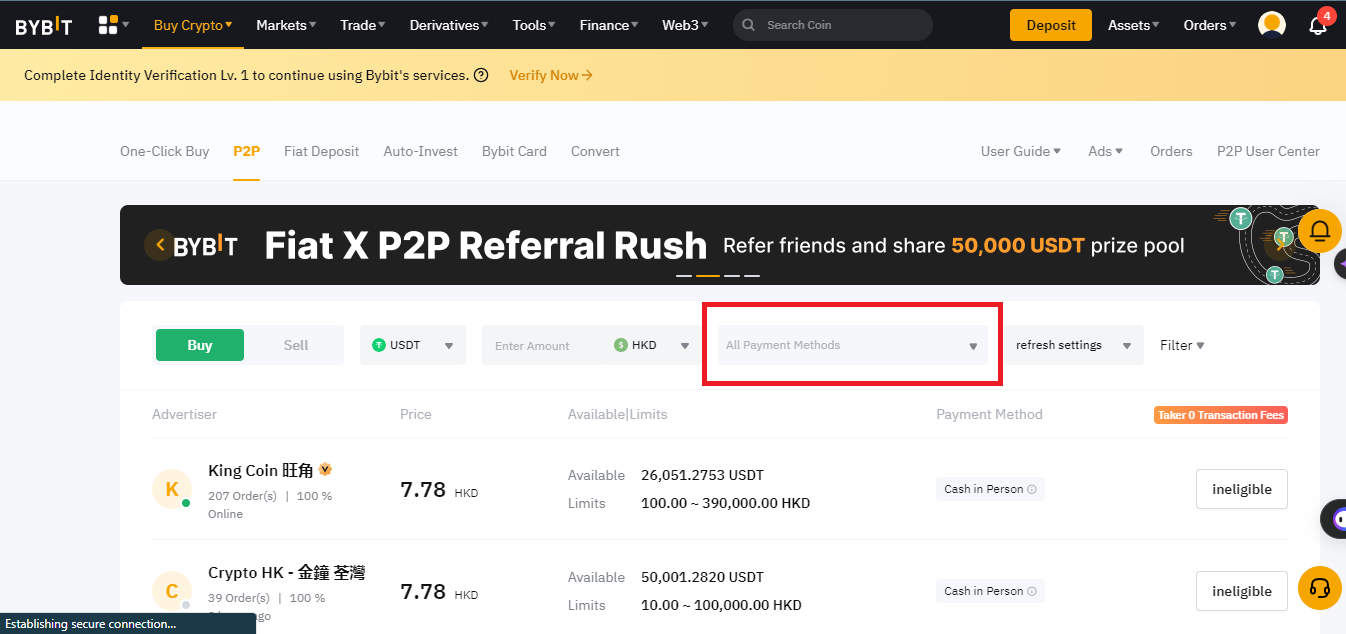The width and height of the screenshot is (1346, 634).
Task: Click the Referral Rush banner
Action: 720,245
